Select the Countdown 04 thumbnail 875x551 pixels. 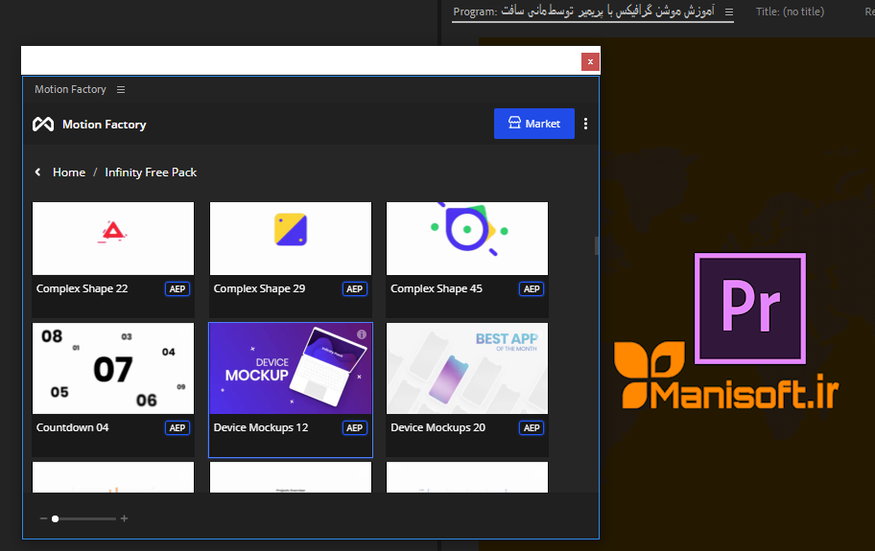pyautogui.click(x=113, y=368)
